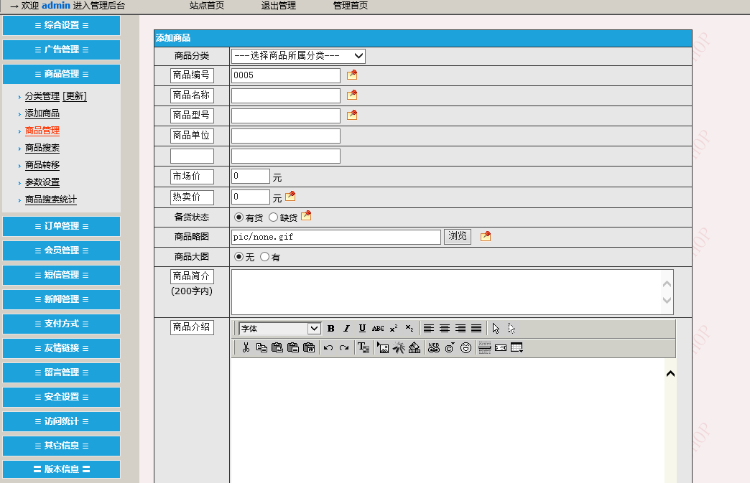Screen dimensions: 750x483
Task: Select the 缺货 stock status radio
Action: (273, 217)
